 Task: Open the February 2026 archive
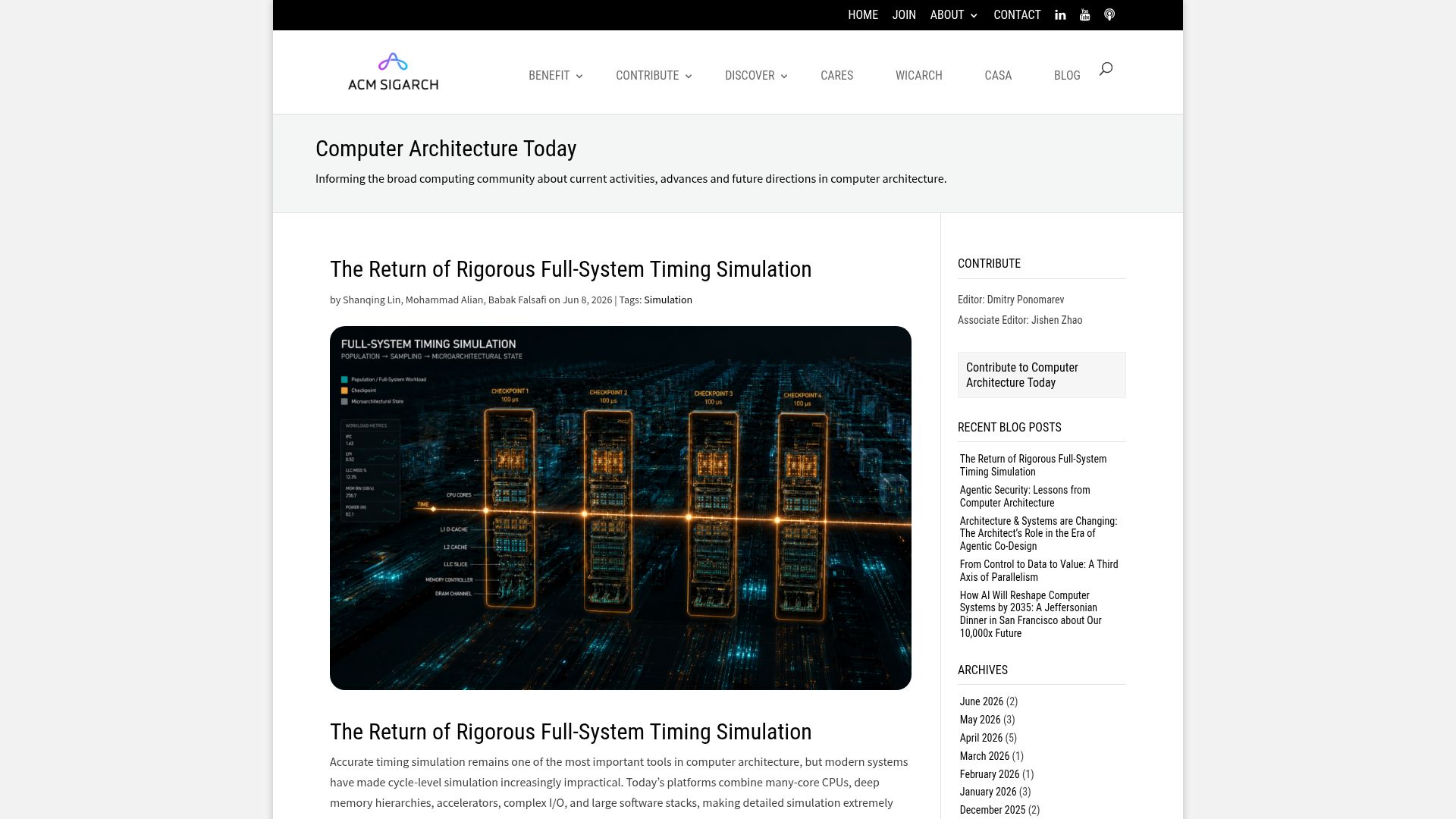click(989, 774)
